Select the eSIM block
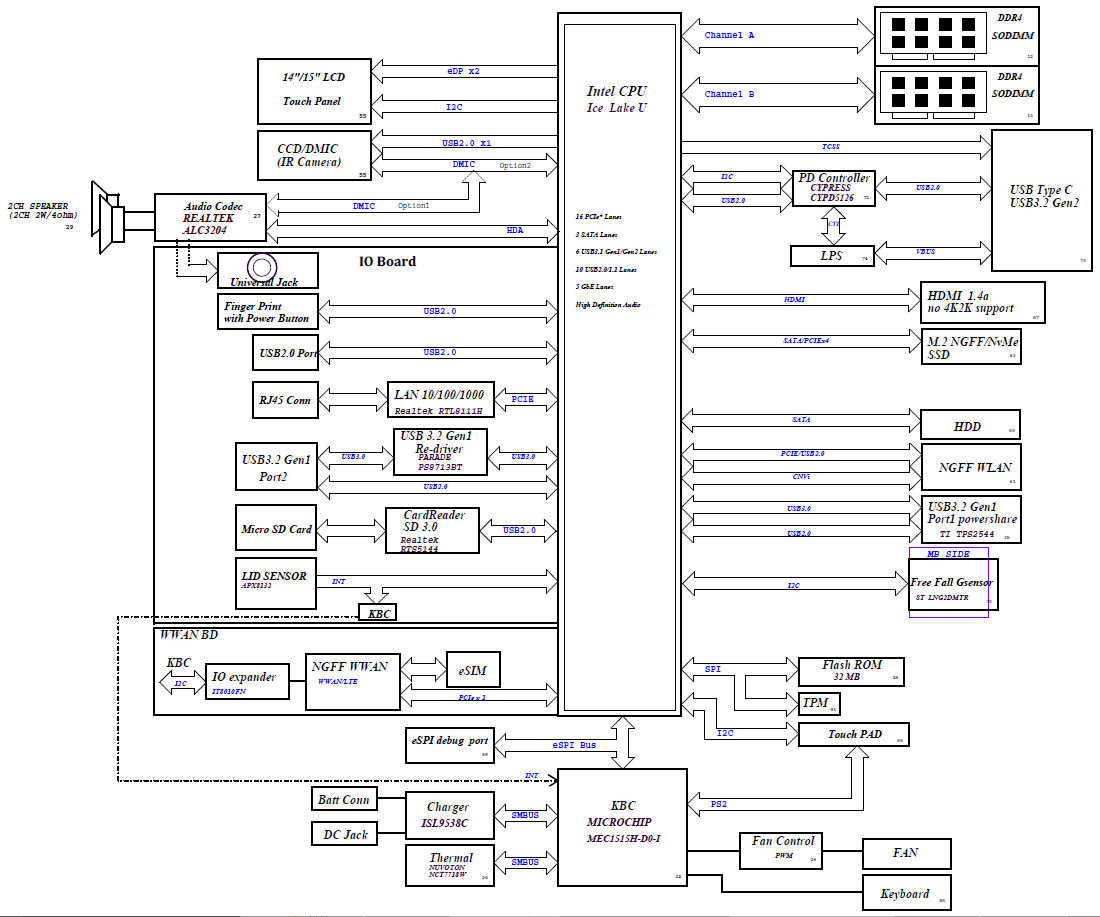Viewport: 1100px width, 917px height. click(x=474, y=669)
